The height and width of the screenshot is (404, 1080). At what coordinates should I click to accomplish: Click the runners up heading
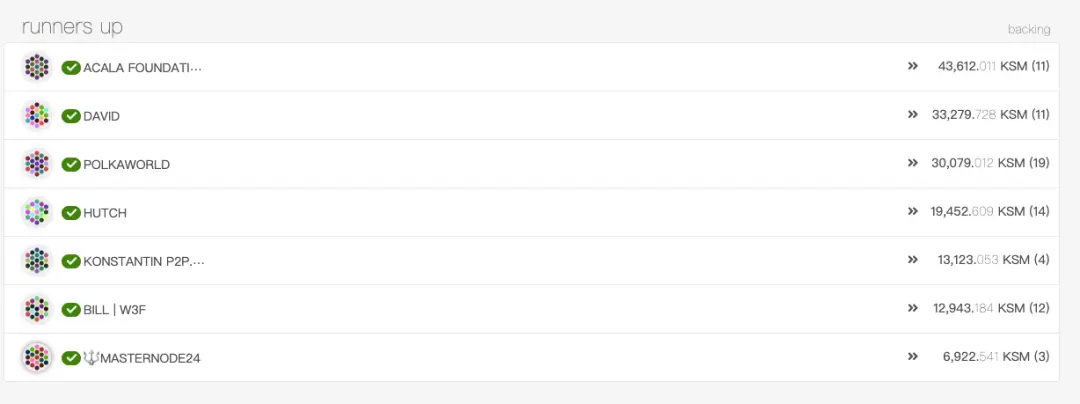coord(72,27)
